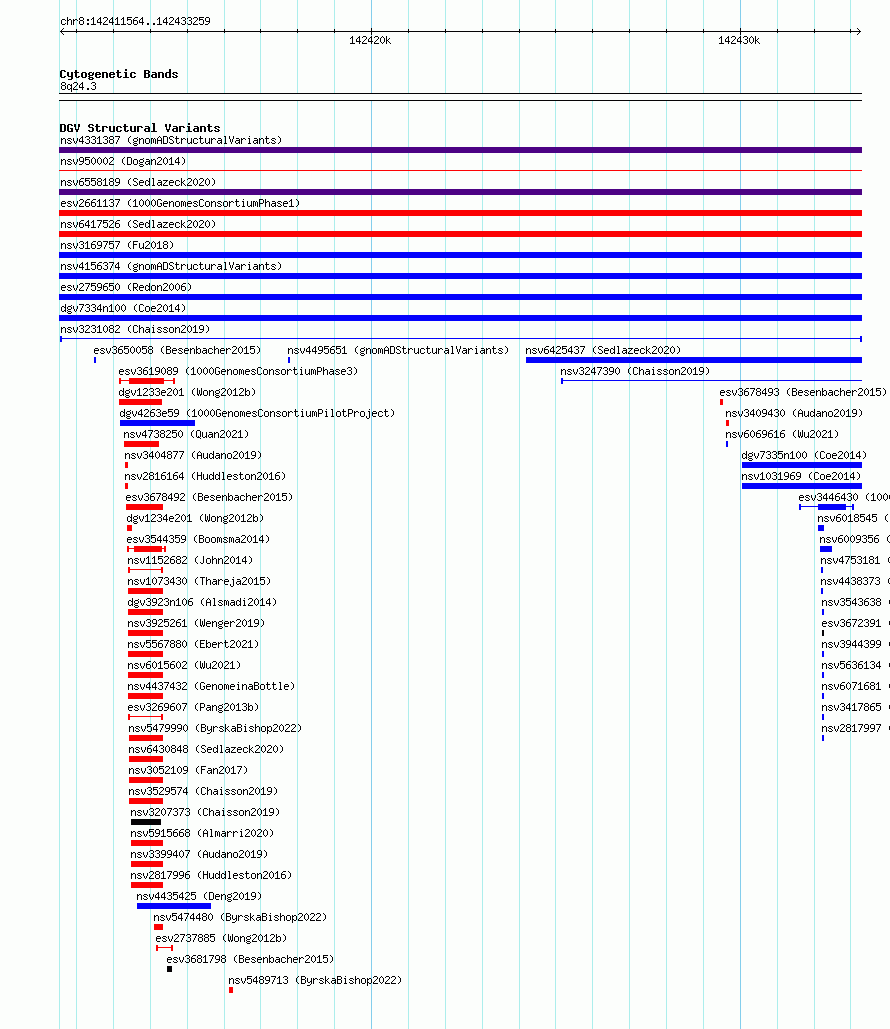This screenshot has height=1029, width=890.
Task: Click nsv6417526 (Sedlazeck2020) label
Action: pos(138,224)
